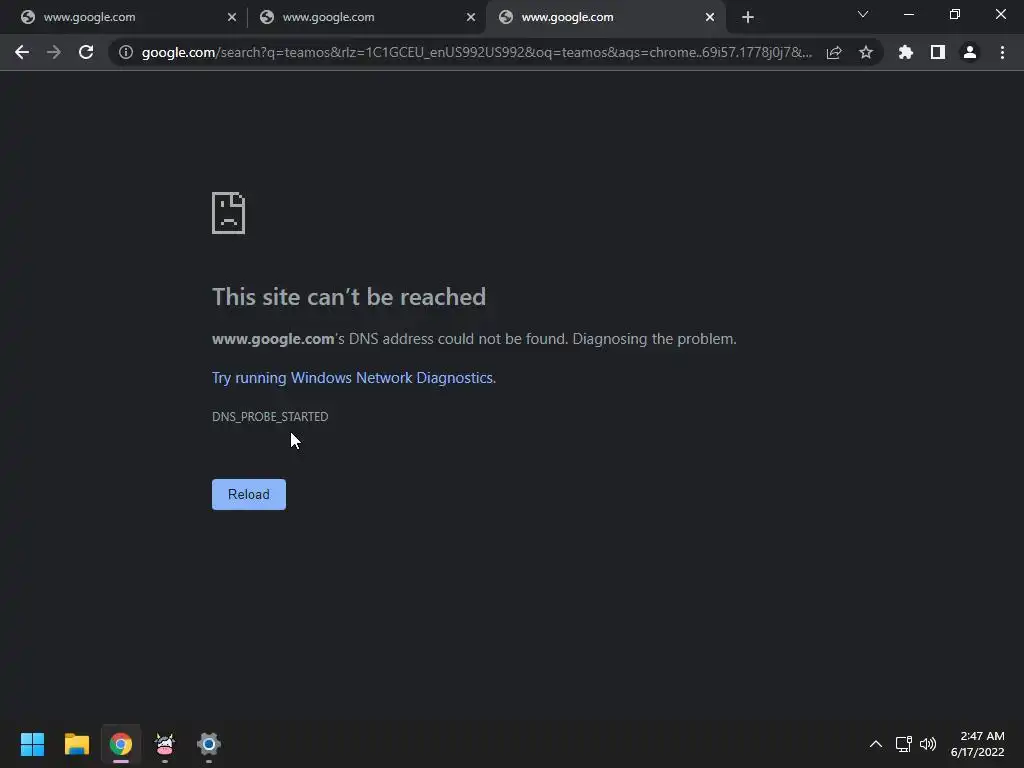Click the blue Reload button
Image resolution: width=1024 pixels, height=768 pixels.
(249, 494)
